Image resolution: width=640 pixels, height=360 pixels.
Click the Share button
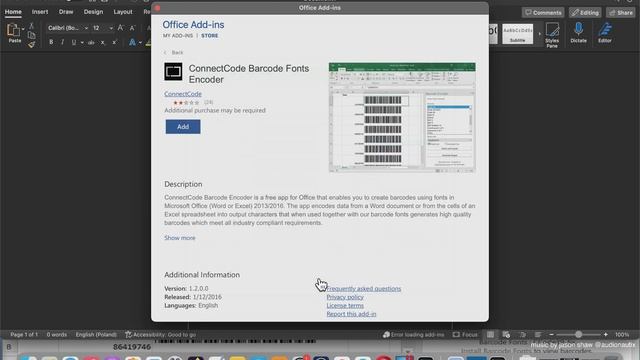620,13
